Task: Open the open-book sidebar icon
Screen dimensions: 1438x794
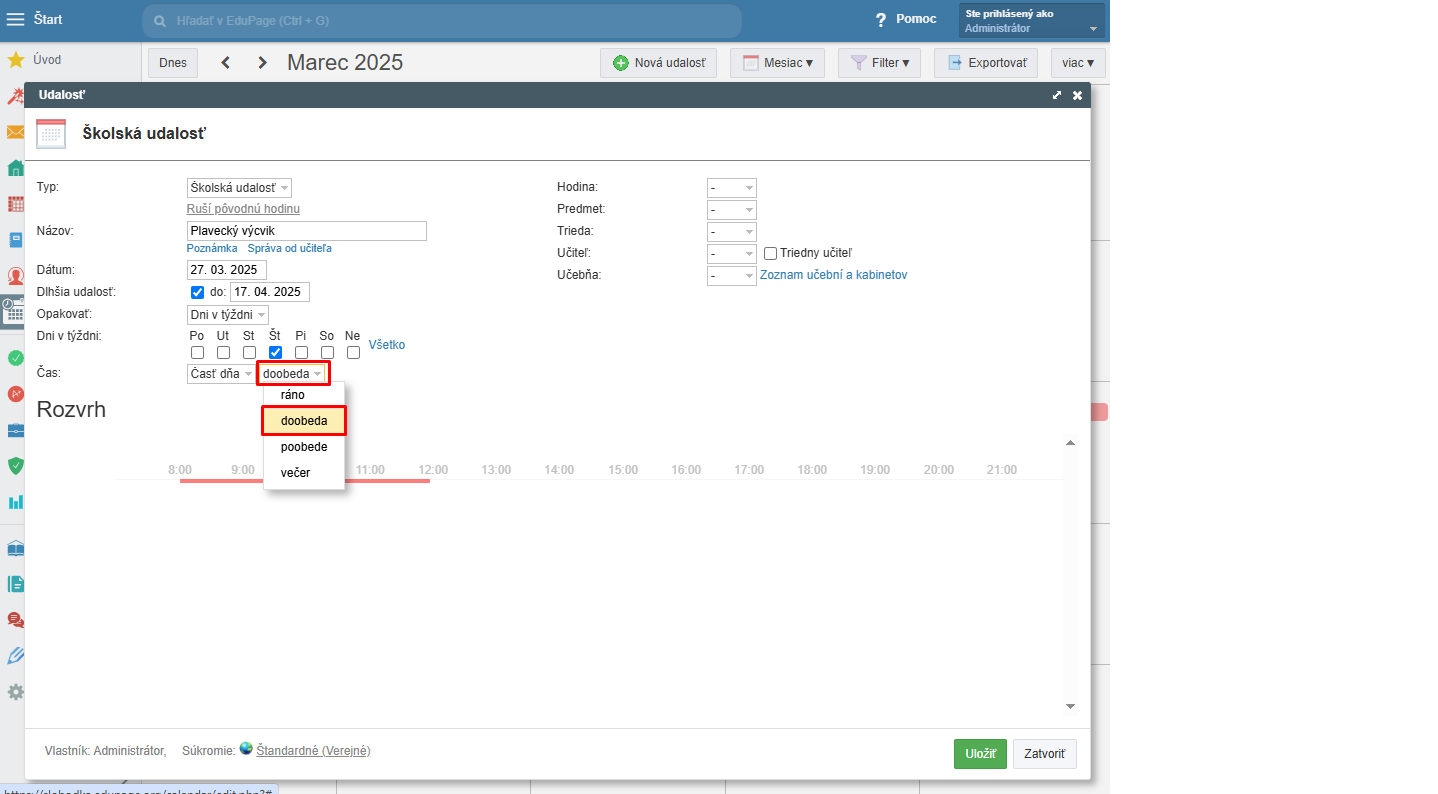Action: 16,548
